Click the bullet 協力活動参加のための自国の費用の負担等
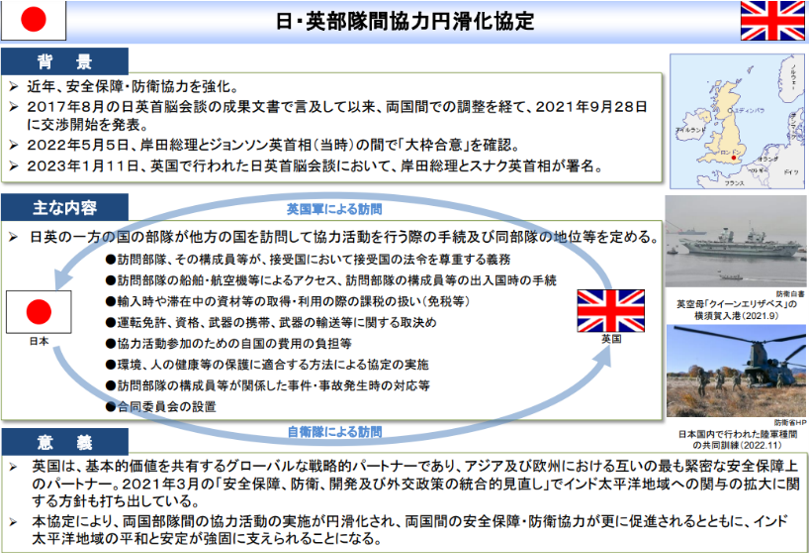Screen dimensions: 809x553 click(x=229, y=343)
